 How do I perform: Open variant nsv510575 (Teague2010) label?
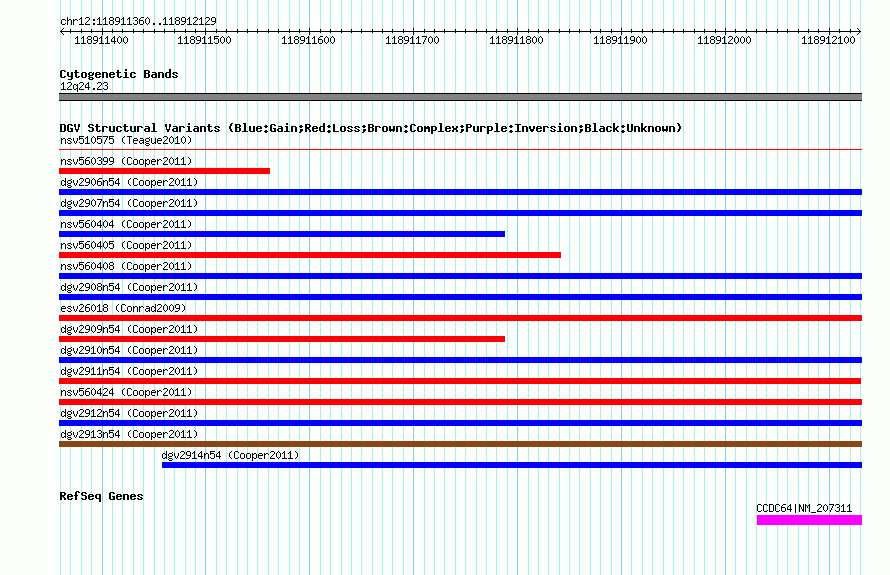pos(126,140)
